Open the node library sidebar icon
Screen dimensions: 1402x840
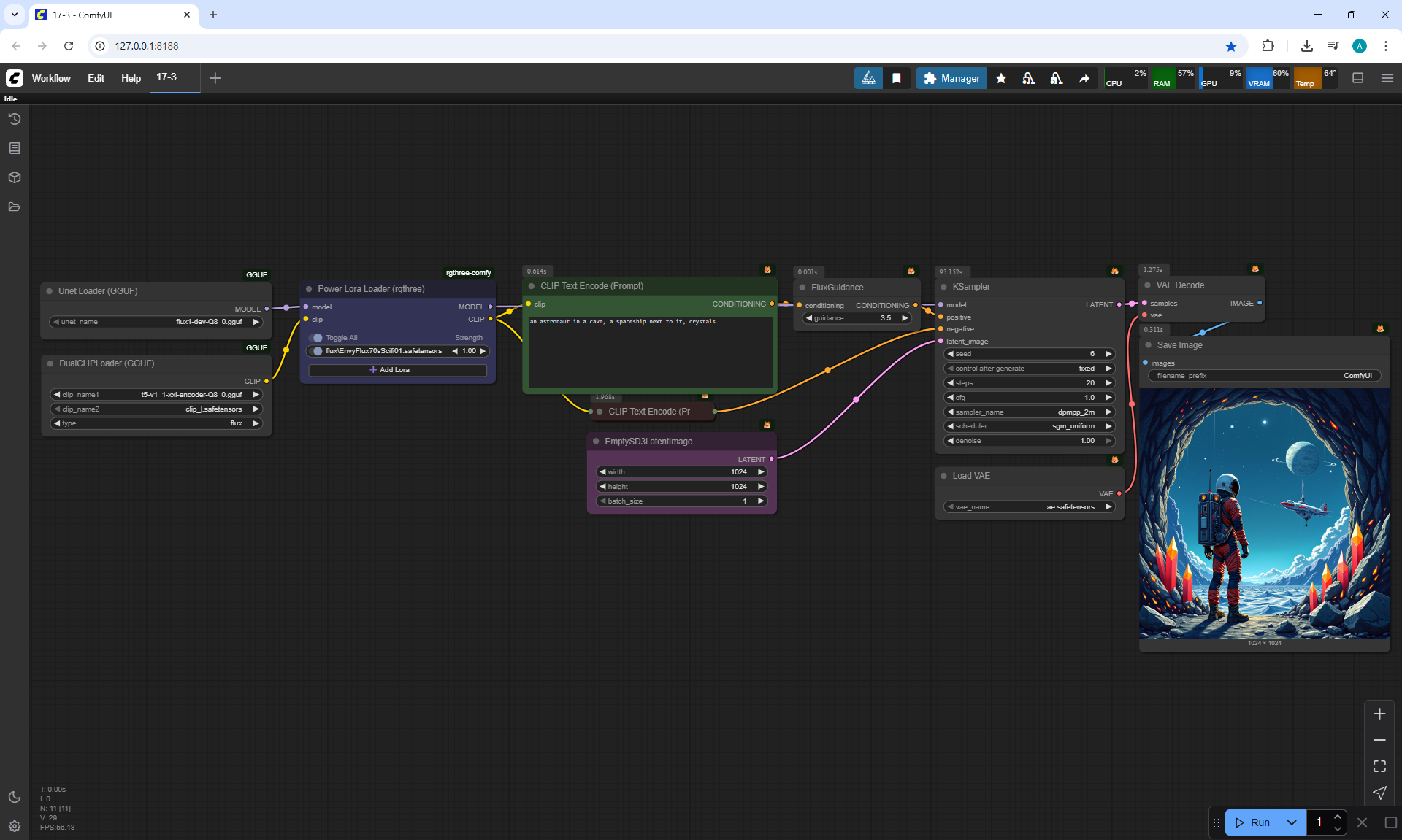point(14,148)
